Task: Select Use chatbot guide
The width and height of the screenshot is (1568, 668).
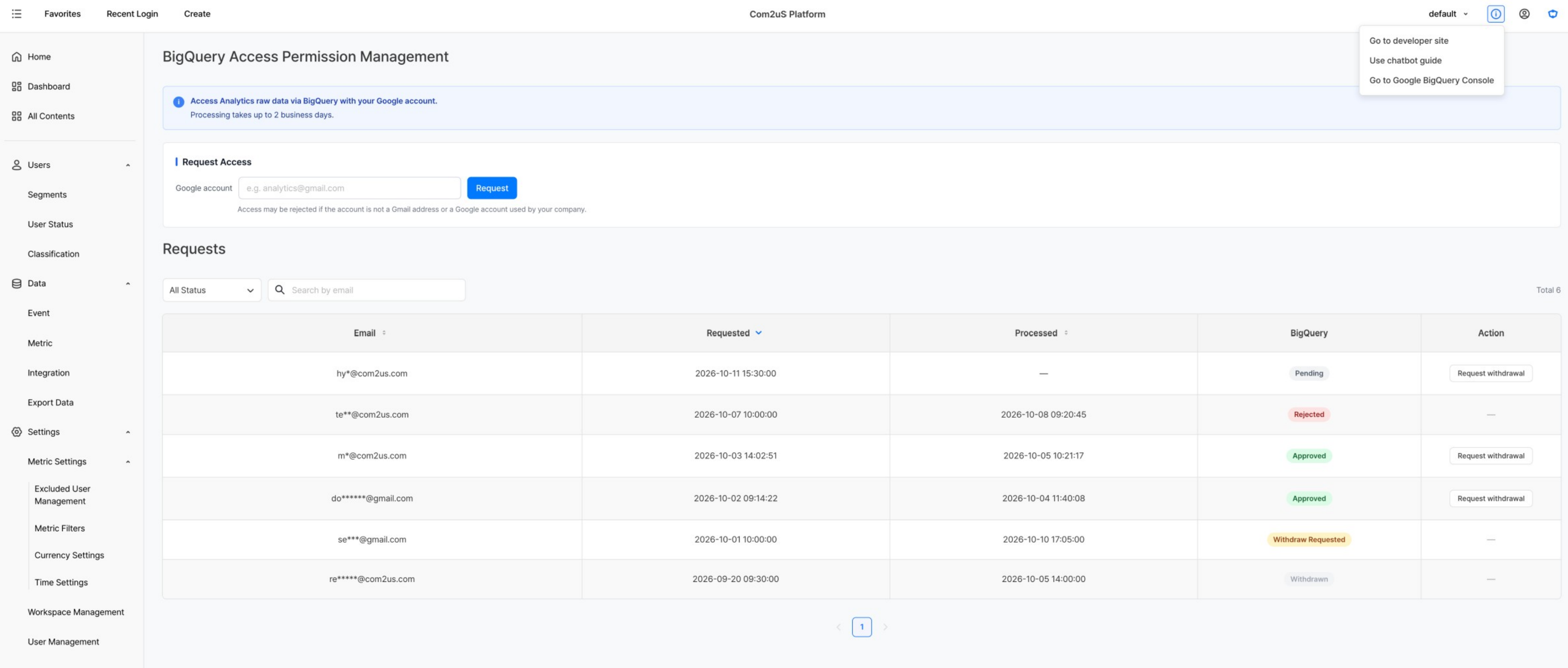Action: pyautogui.click(x=1405, y=60)
